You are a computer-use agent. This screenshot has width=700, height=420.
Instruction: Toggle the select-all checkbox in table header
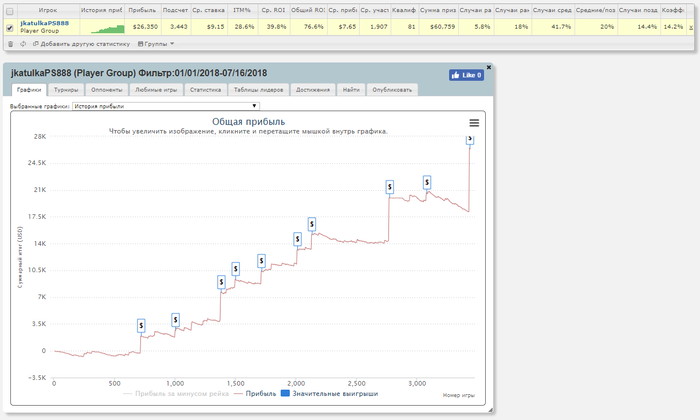10,11
